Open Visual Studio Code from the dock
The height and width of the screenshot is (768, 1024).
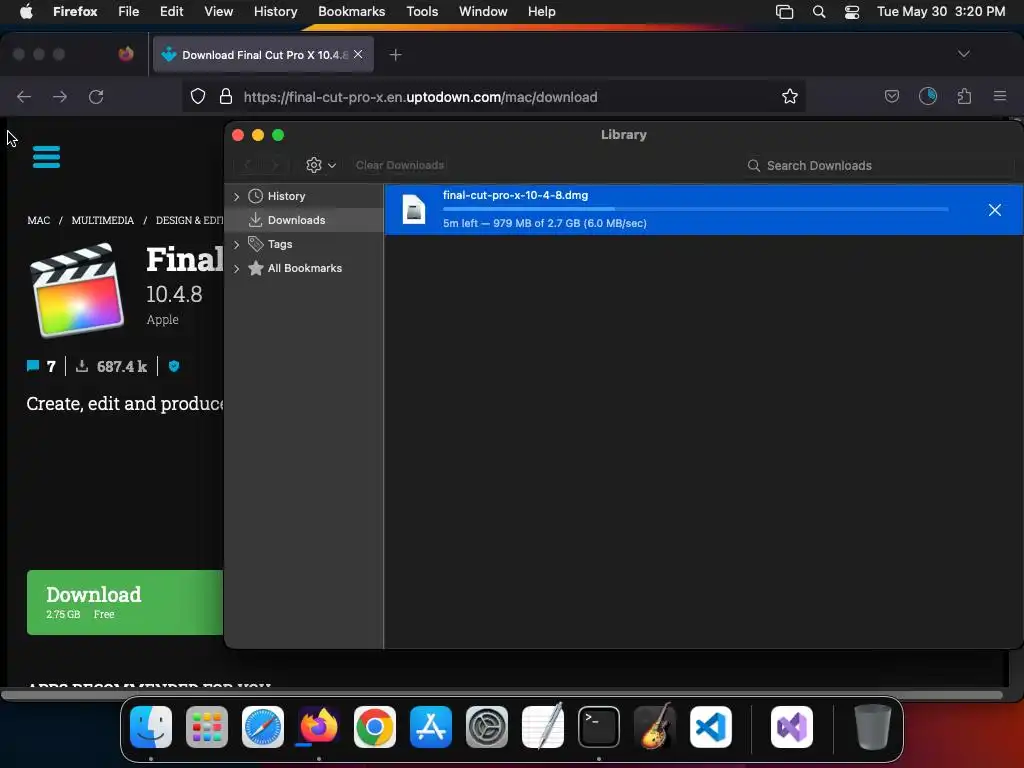pos(711,727)
